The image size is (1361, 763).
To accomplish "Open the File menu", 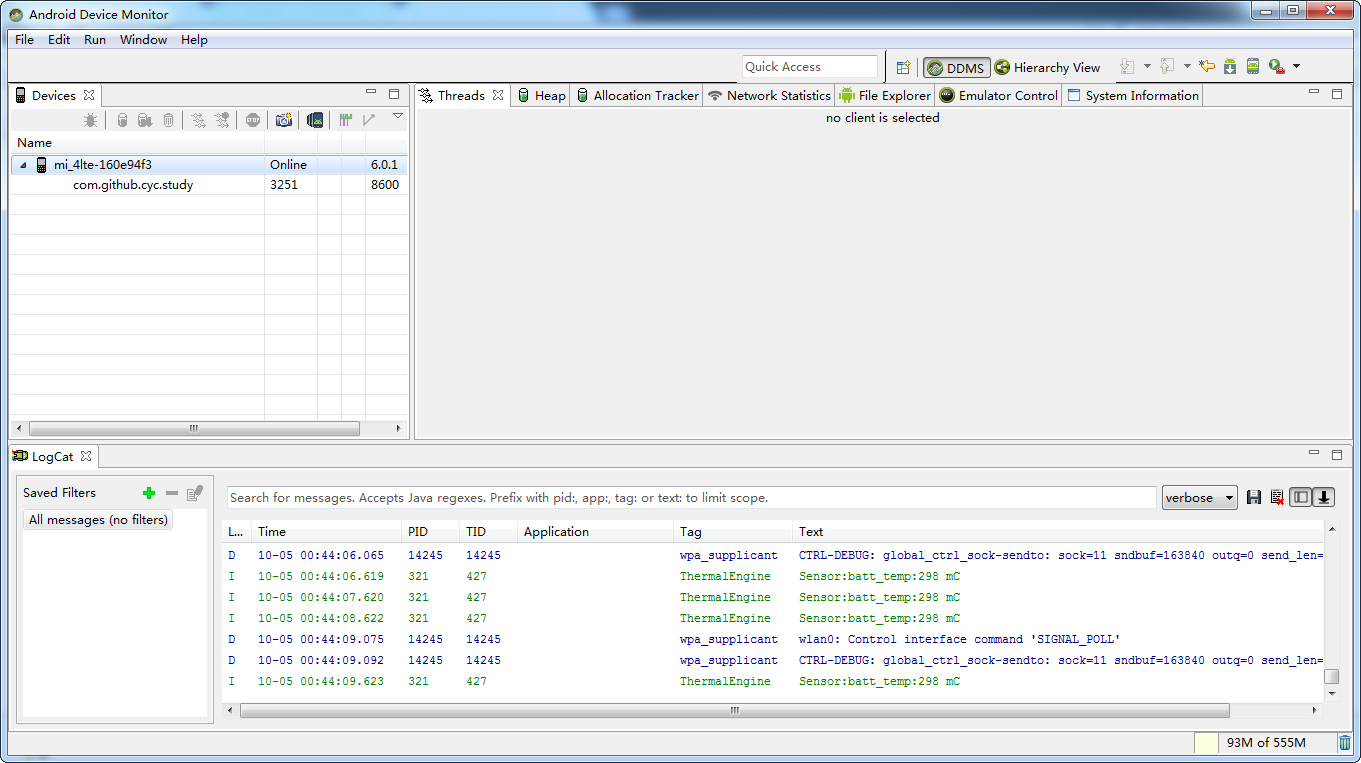I will point(24,40).
